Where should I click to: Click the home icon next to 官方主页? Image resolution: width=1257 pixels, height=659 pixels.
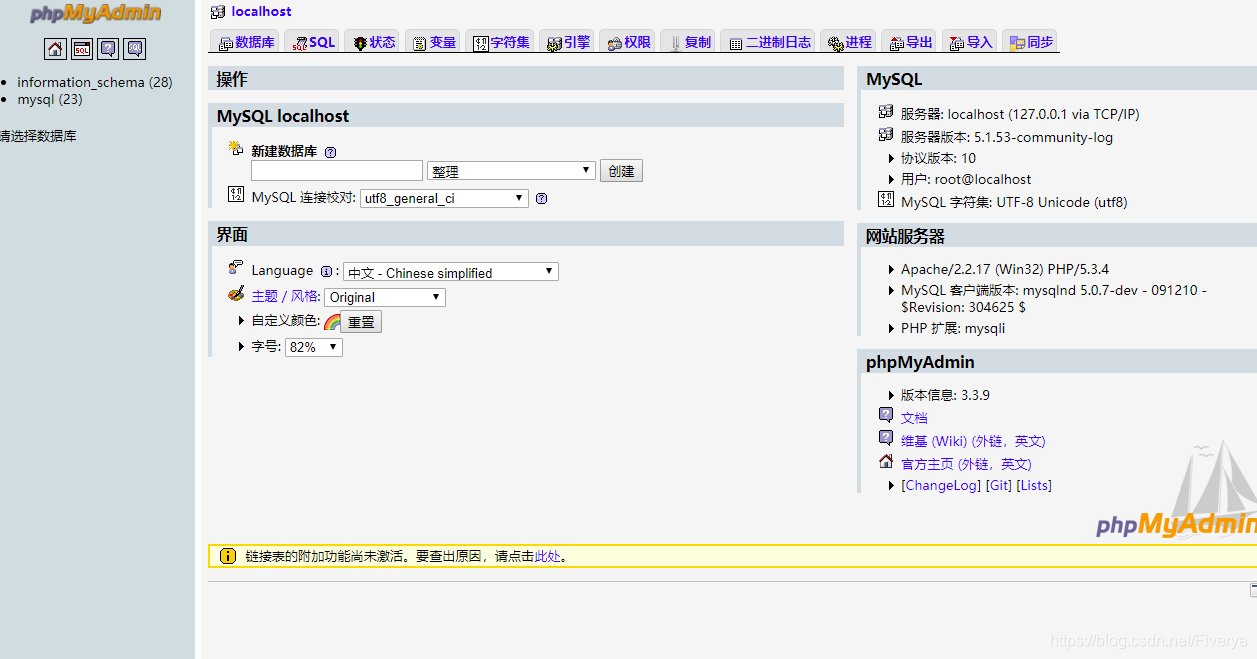point(886,461)
